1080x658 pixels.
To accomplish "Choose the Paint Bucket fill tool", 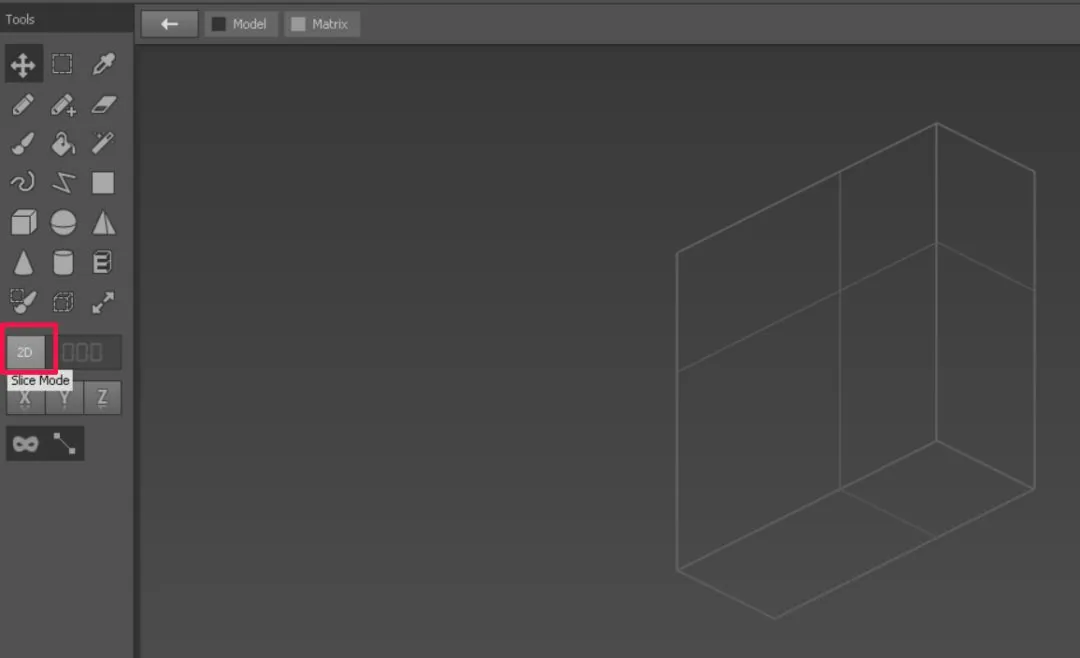I will tap(63, 144).
